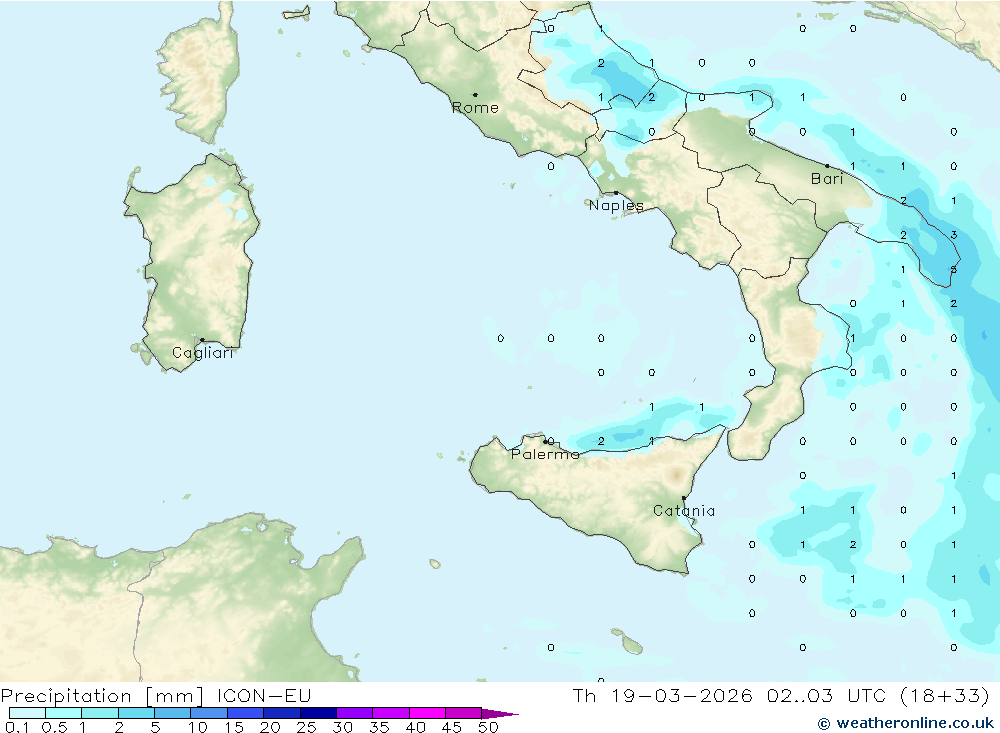Pick the 45–50 mm legend swatch
Image resolution: width=1000 pixels, height=733 pixels.
[x=464, y=713]
